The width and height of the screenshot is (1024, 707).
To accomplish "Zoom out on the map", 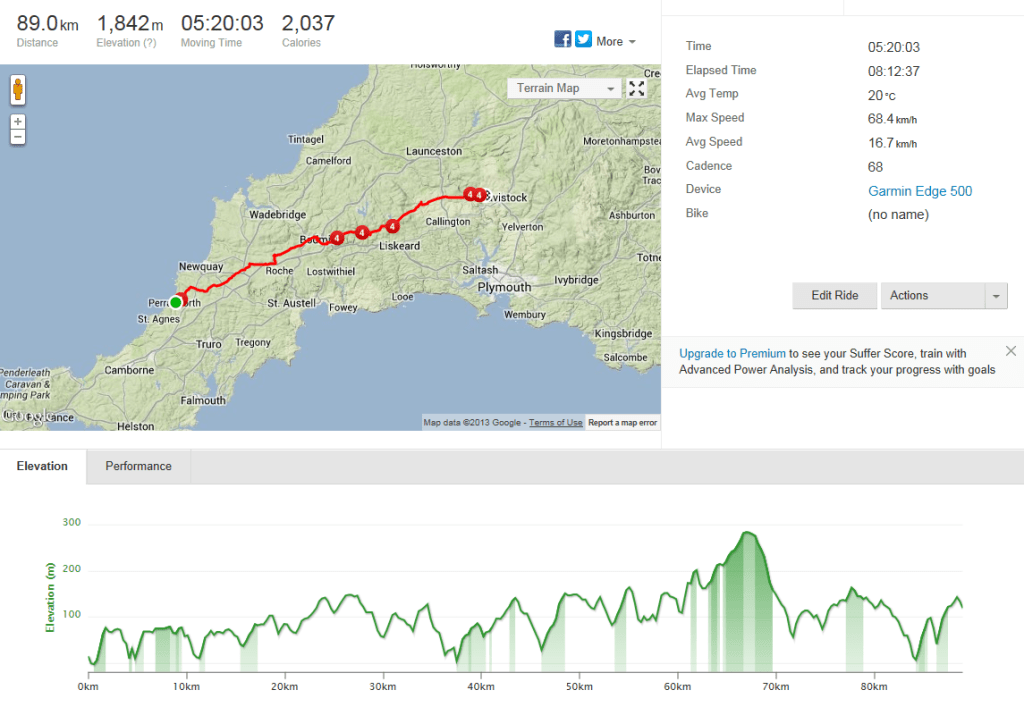I will coord(18,136).
